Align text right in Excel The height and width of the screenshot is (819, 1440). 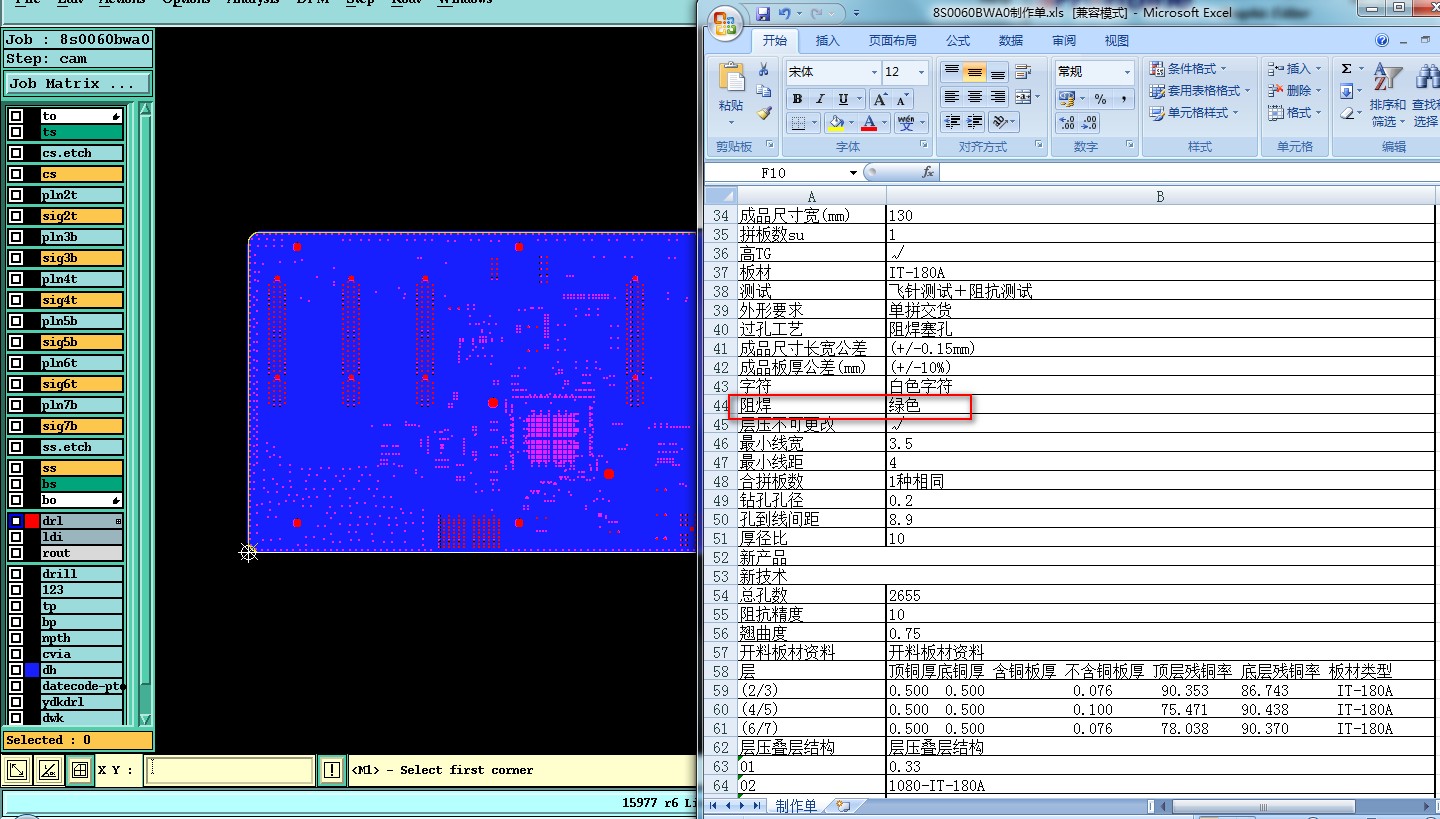tap(998, 97)
